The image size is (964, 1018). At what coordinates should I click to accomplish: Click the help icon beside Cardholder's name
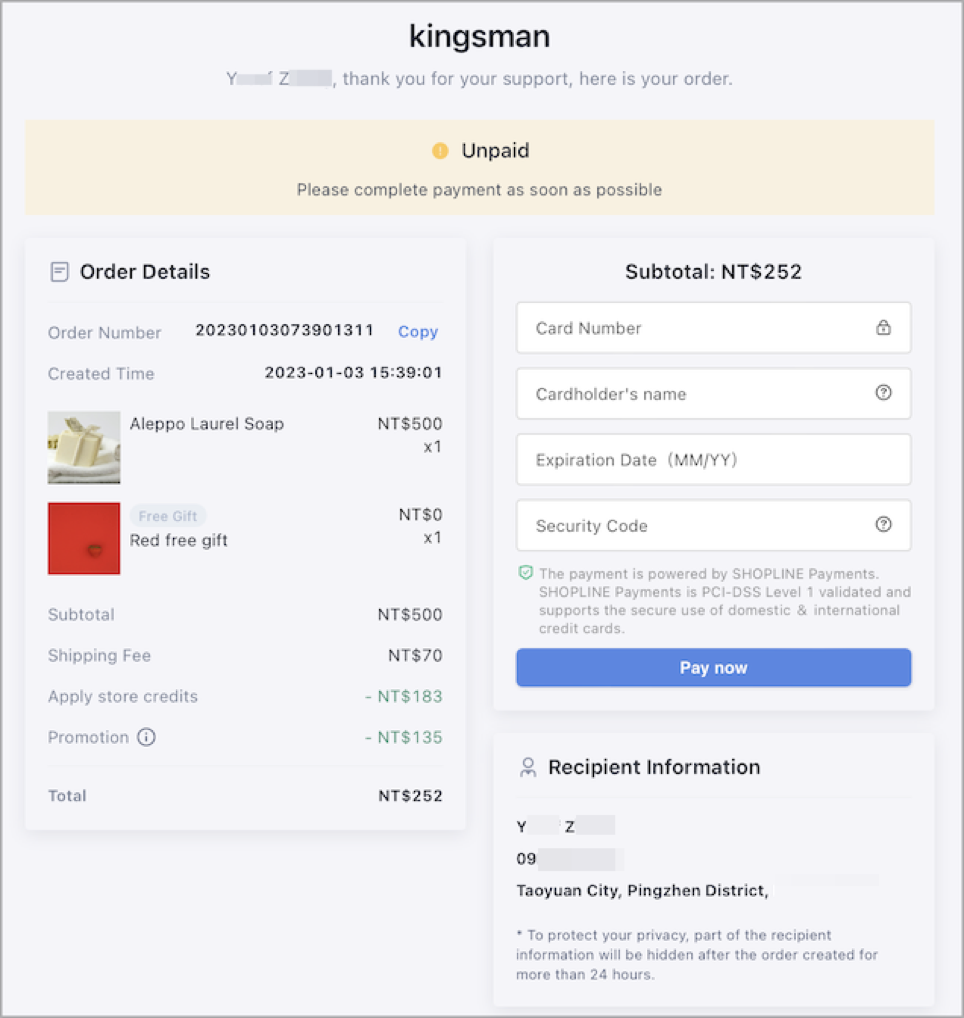883,393
